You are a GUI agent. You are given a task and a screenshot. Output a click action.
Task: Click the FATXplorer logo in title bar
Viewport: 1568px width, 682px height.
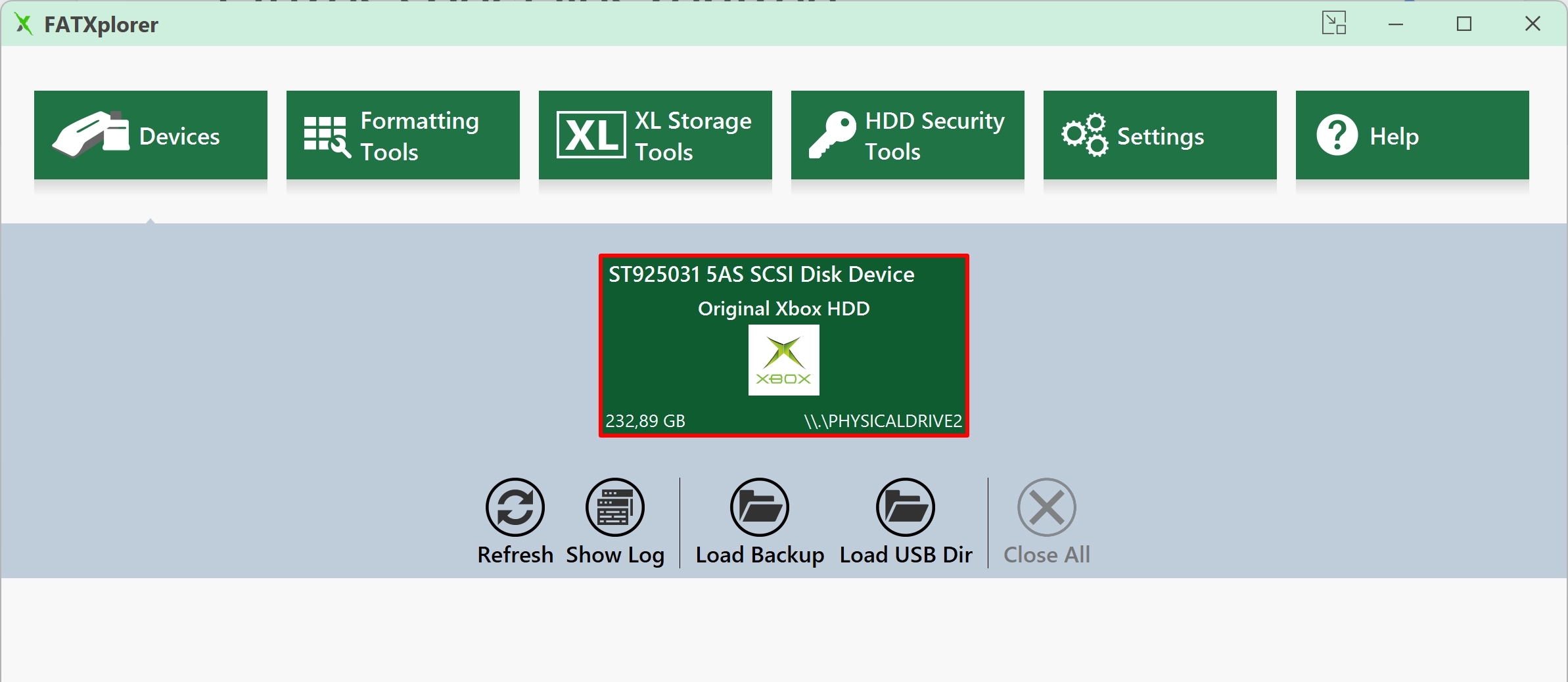[24, 24]
